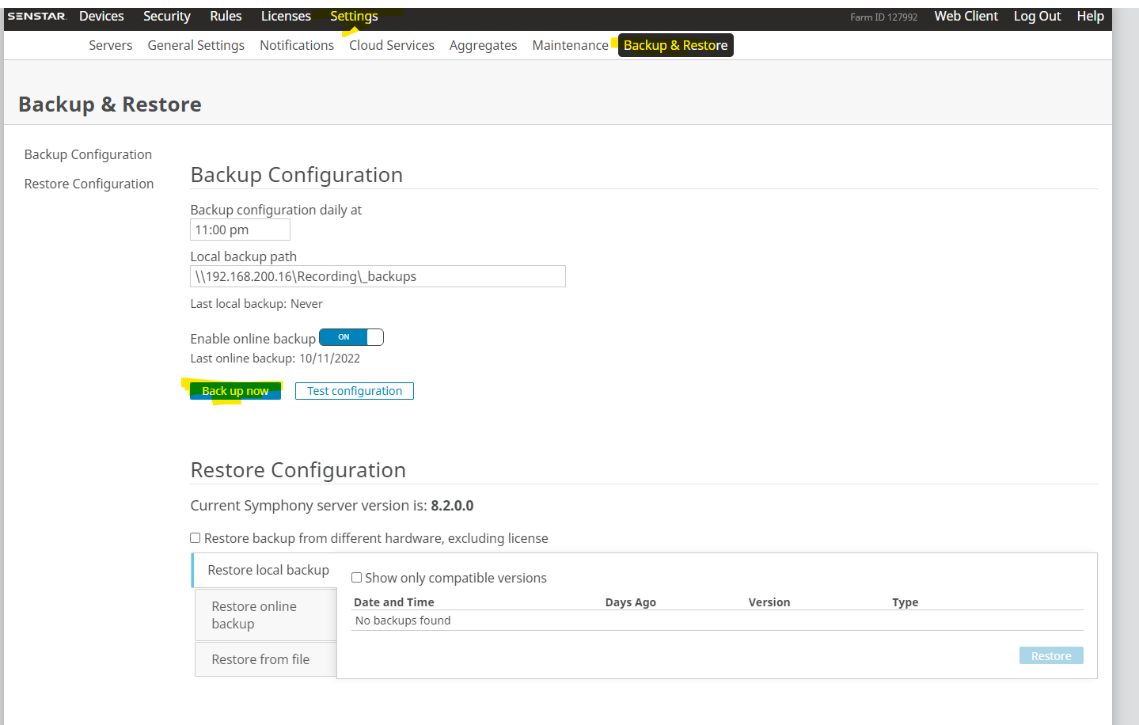Click server version 8.2.0.0 text
Viewport: 1139px width, 725px height.
[x=452, y=506]
